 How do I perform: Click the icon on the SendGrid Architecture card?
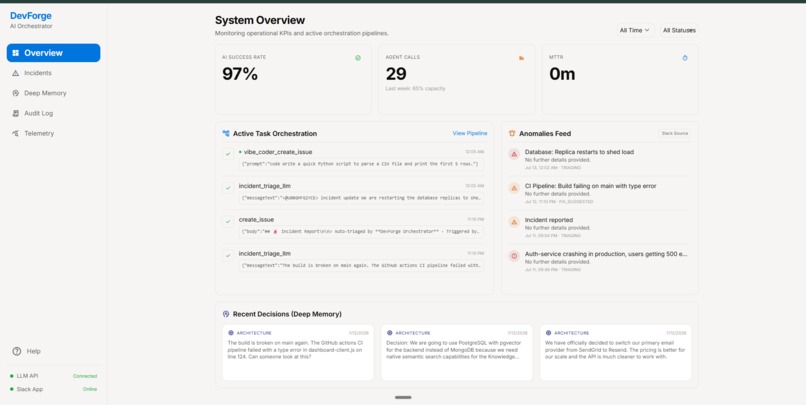coord(548,333)
